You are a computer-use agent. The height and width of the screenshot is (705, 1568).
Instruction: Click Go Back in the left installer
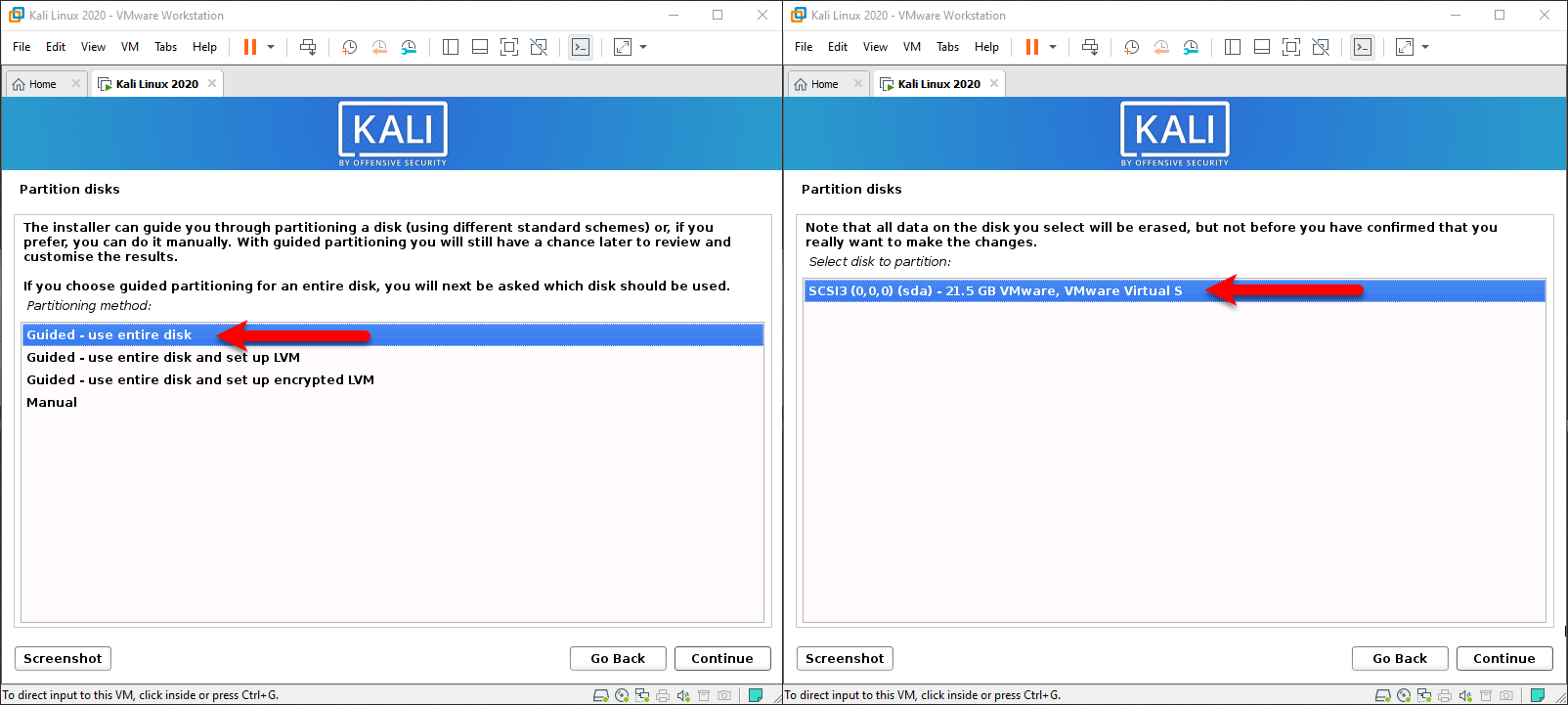coord(618,658)
